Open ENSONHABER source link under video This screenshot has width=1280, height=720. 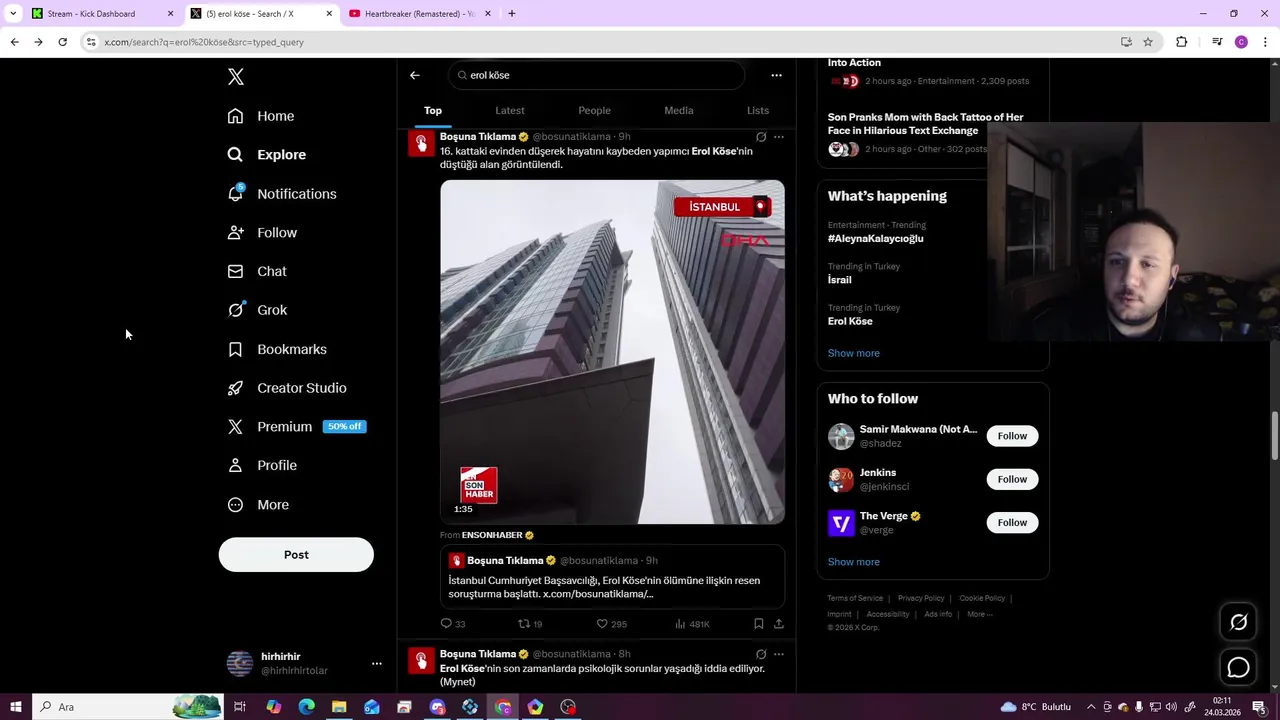coord(497,535)
